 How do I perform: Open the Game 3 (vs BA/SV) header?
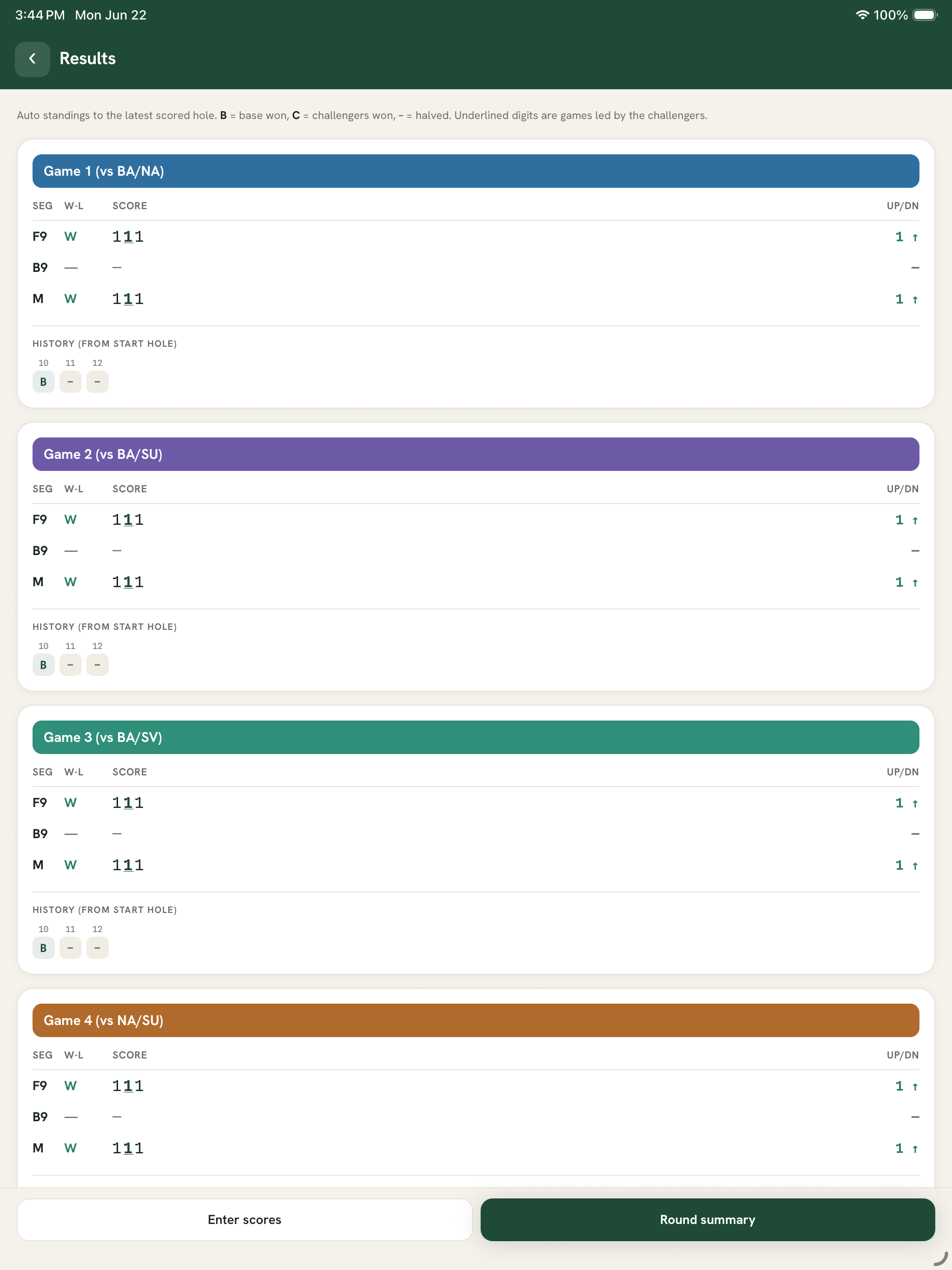click(x=476, y=737)
